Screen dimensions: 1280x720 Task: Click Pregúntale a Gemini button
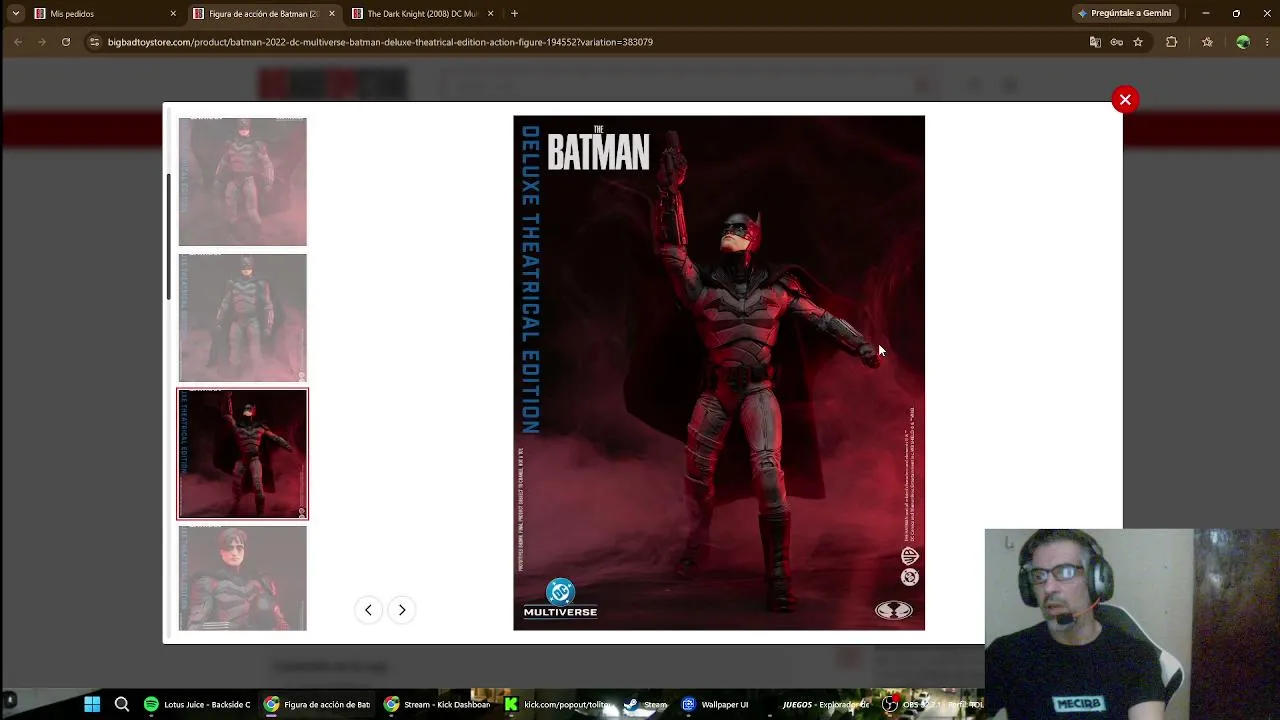click(x=1124, y=14)
